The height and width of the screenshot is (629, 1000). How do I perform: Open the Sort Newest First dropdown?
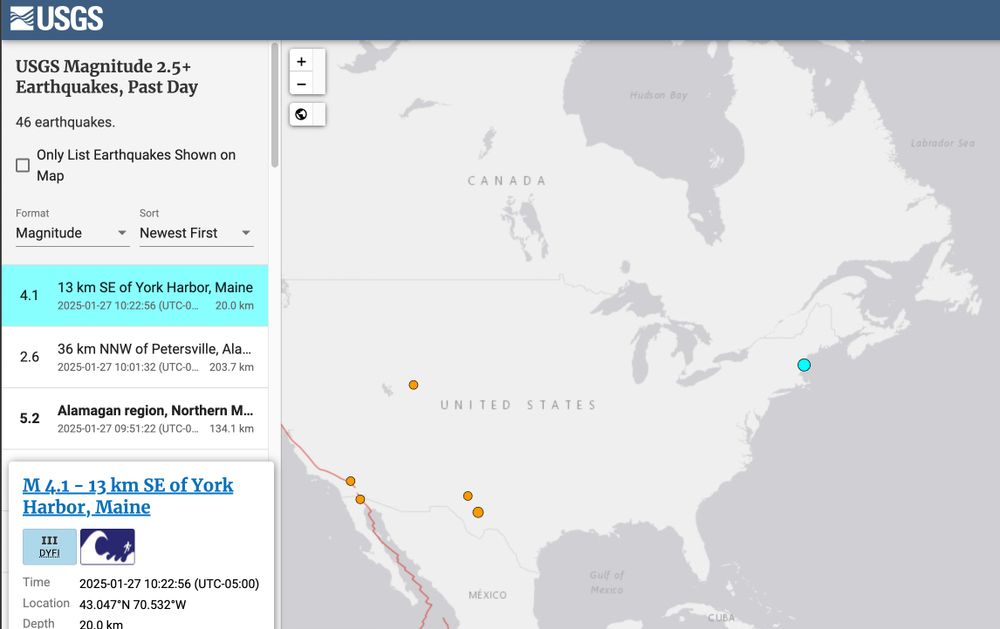[x=196, y=233]
